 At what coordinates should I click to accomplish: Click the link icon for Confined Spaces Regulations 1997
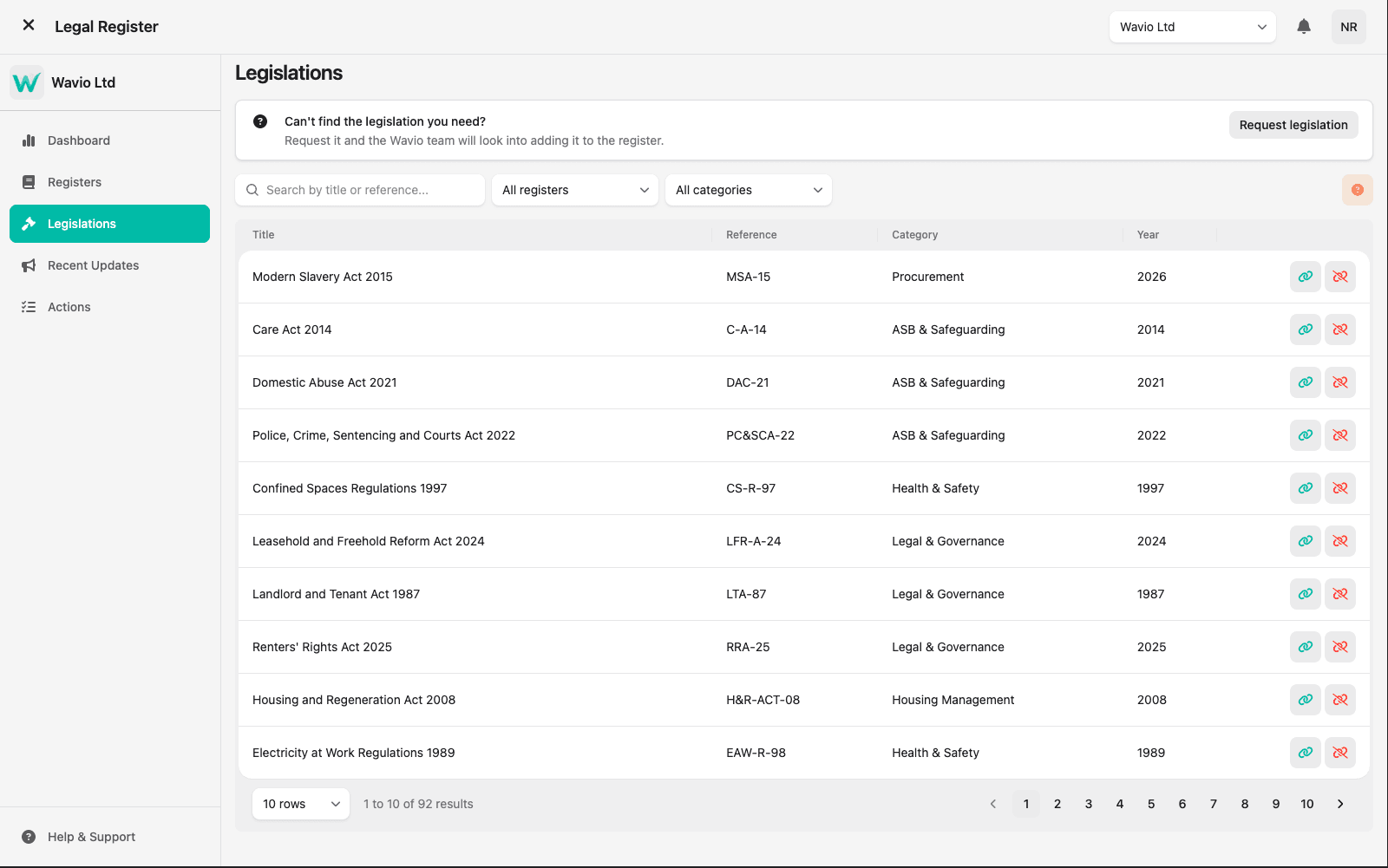click(1306, 488)
